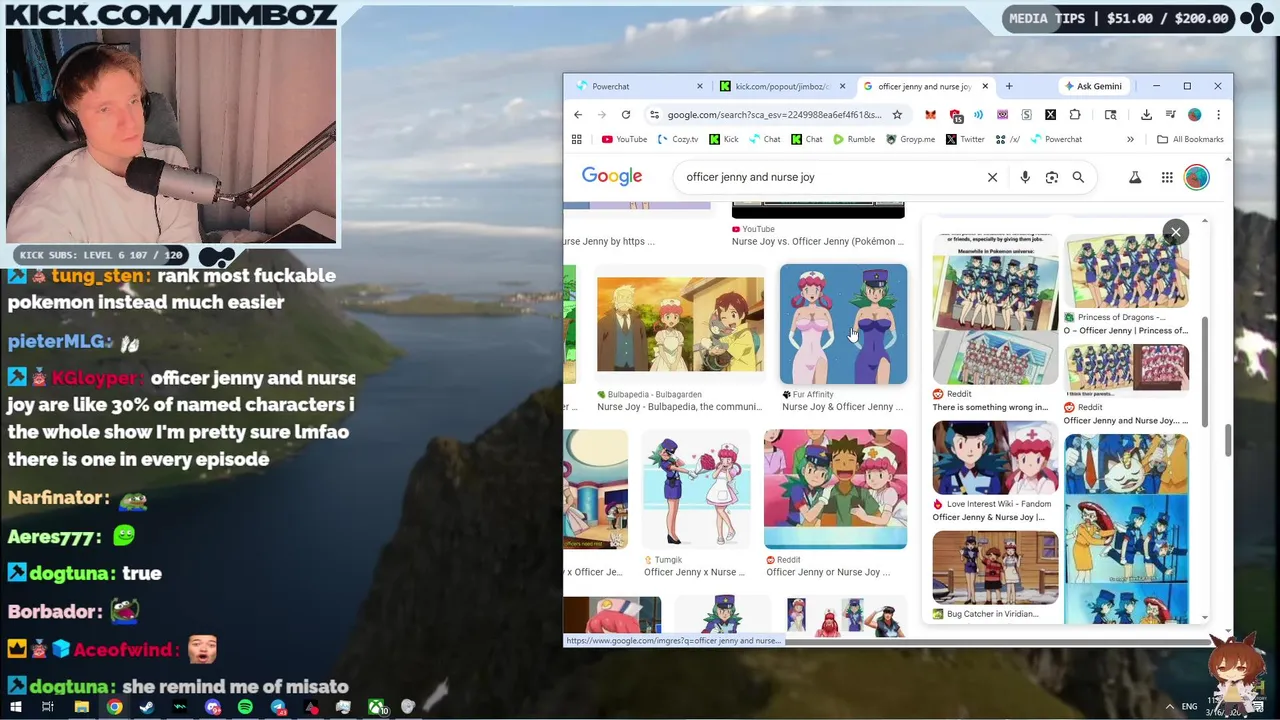Clear the Google search box
The width and height of the screenshot is (1280, 720).
(992, 177)
